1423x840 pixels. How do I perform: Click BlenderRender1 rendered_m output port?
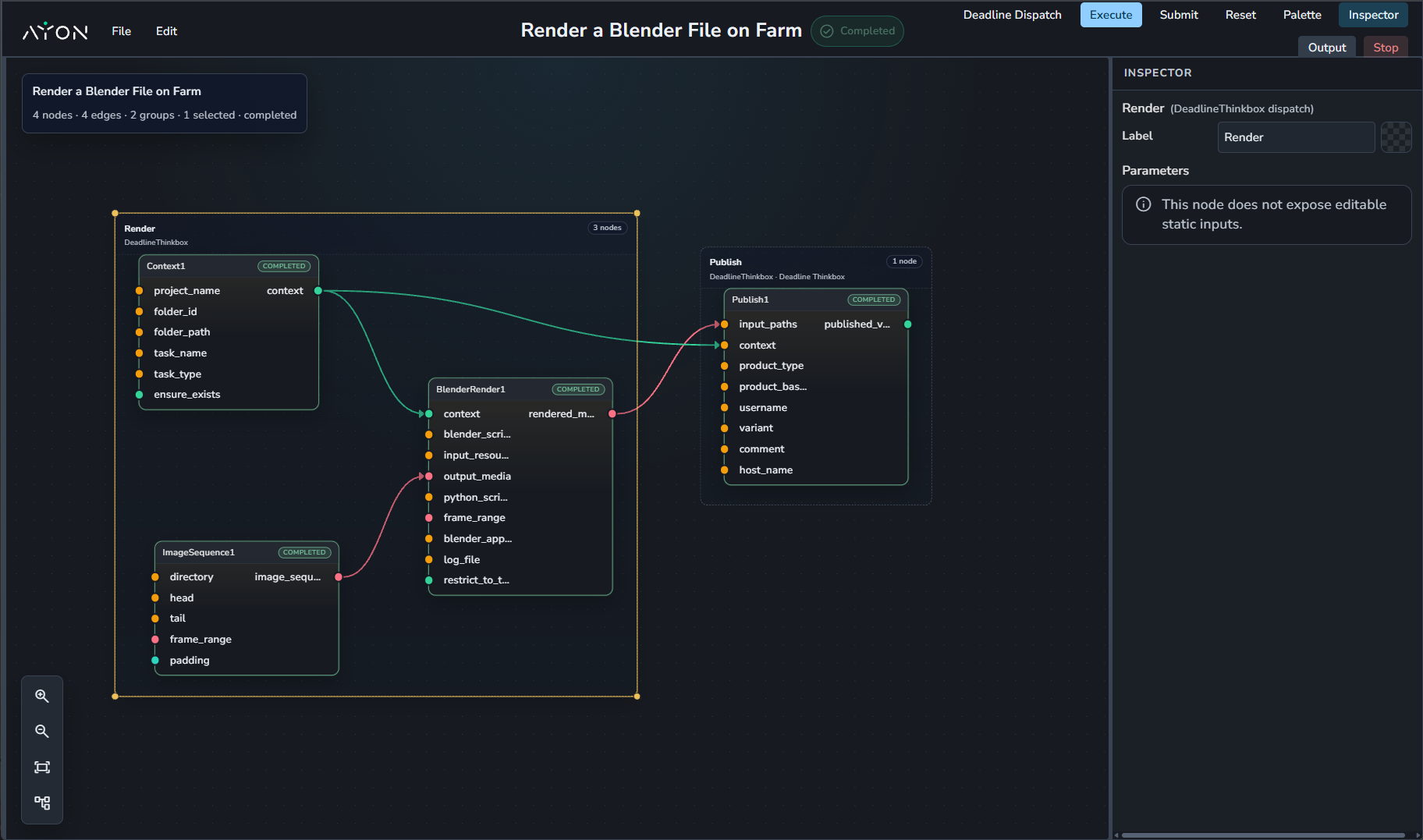coord(612,414)
